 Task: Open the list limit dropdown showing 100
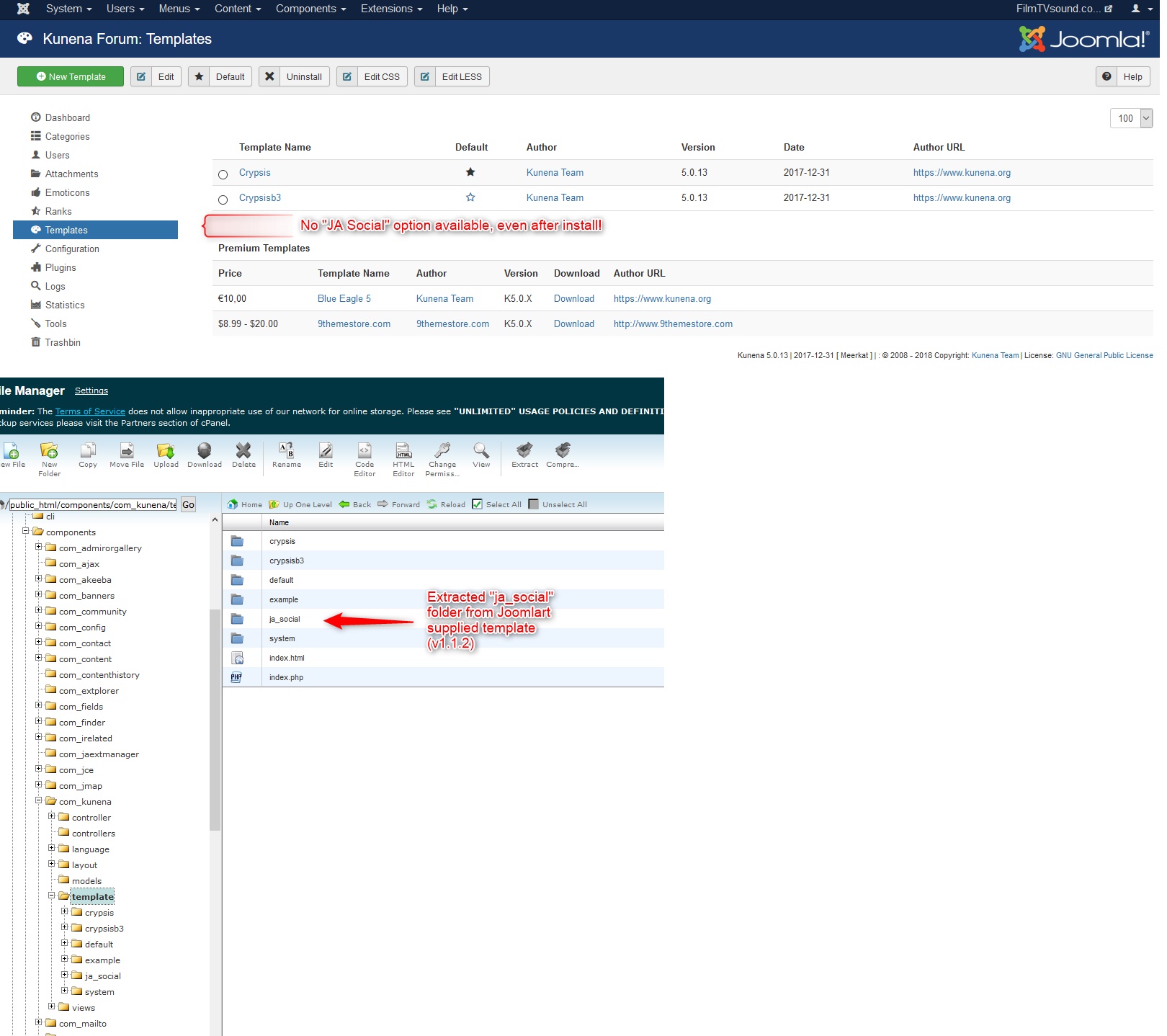[x=1131, y=118]
